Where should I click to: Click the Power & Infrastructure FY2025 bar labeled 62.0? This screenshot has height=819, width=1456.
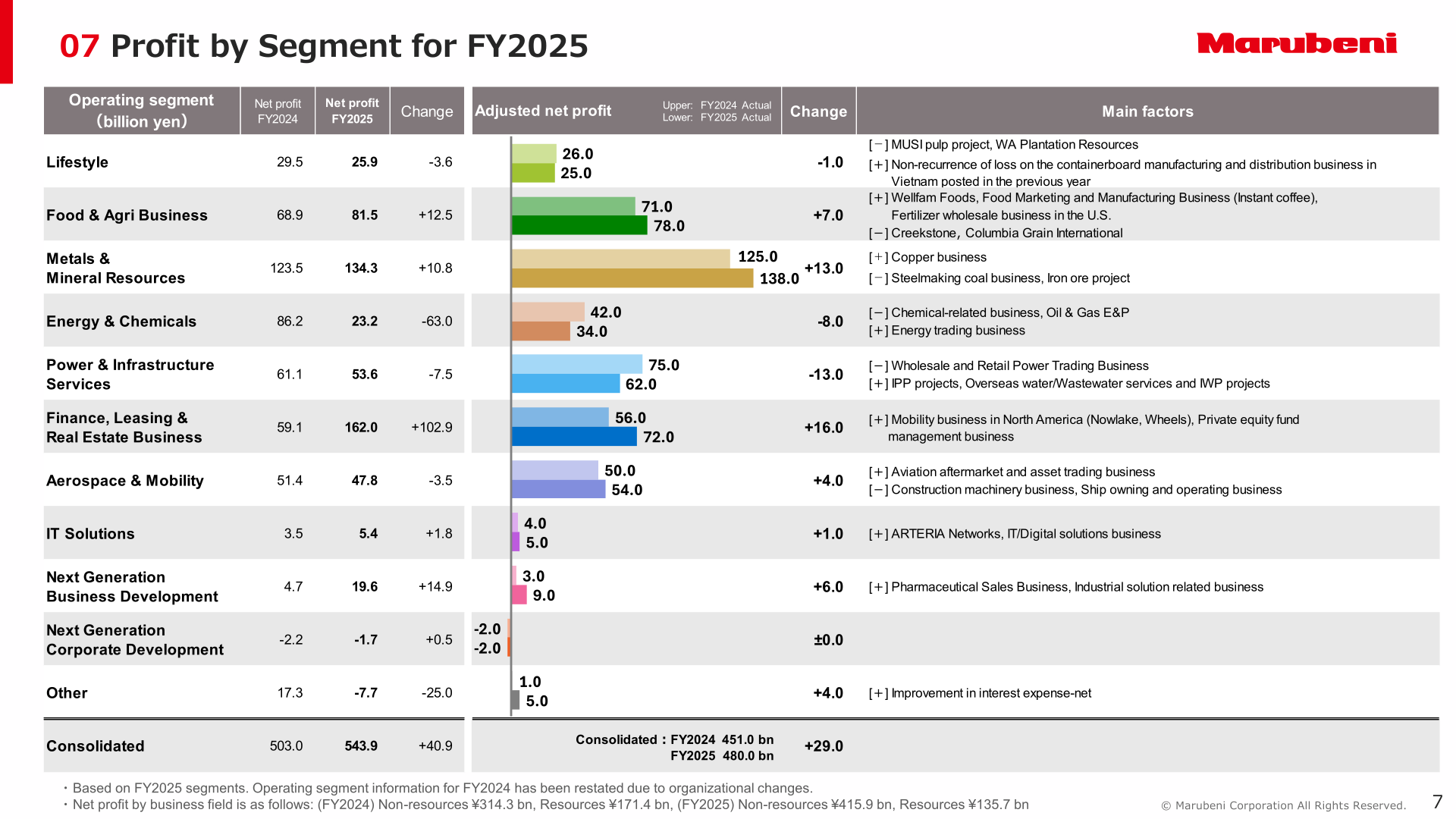point(566,384)
